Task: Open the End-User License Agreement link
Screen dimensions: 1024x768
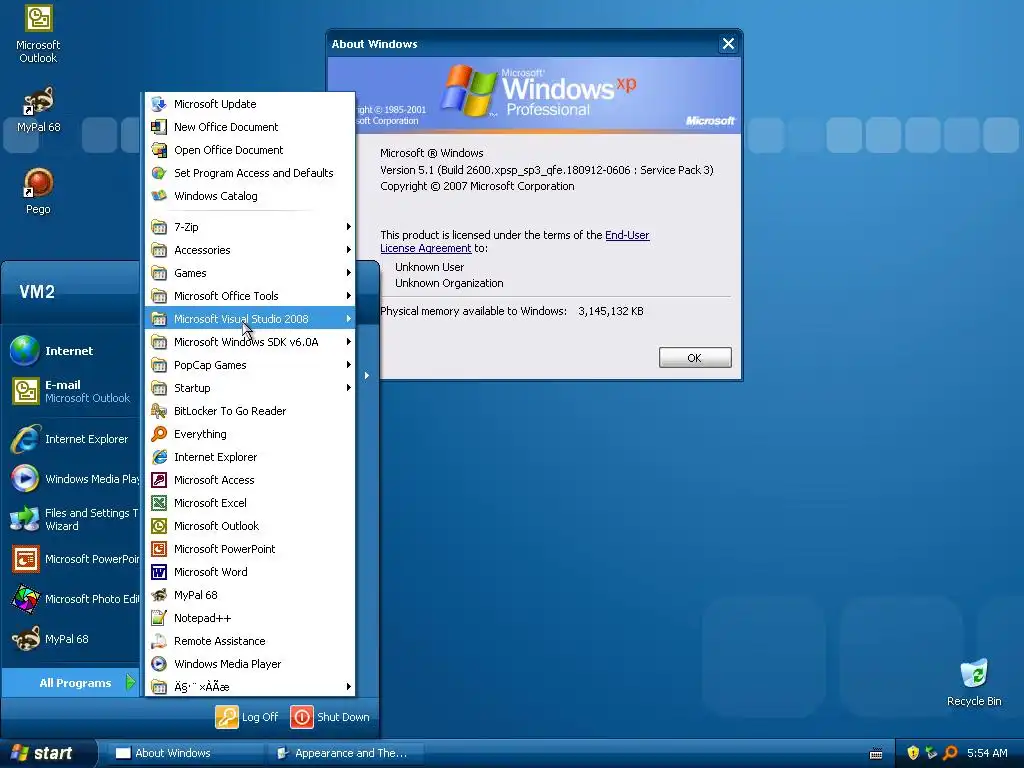Action: point(515,242)
